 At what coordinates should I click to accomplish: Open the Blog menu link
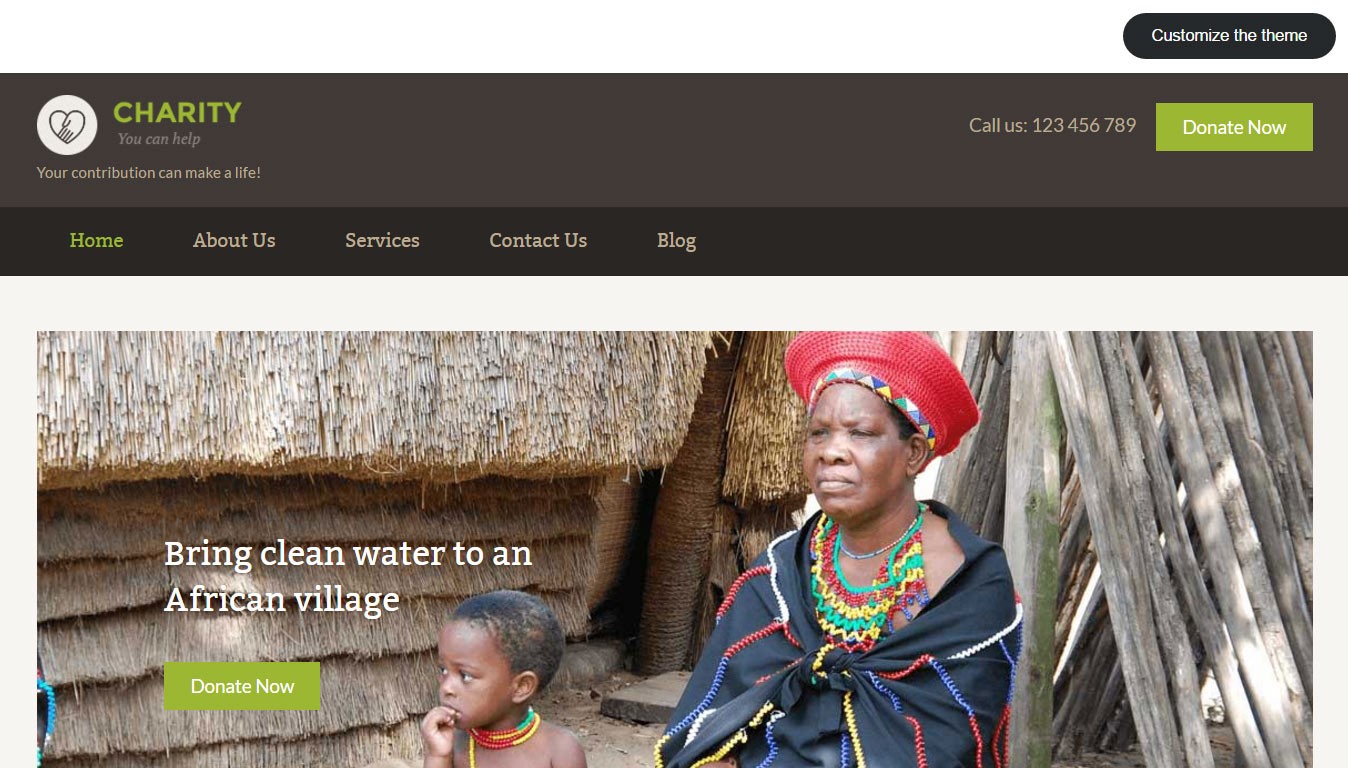(x=676, y=240)
